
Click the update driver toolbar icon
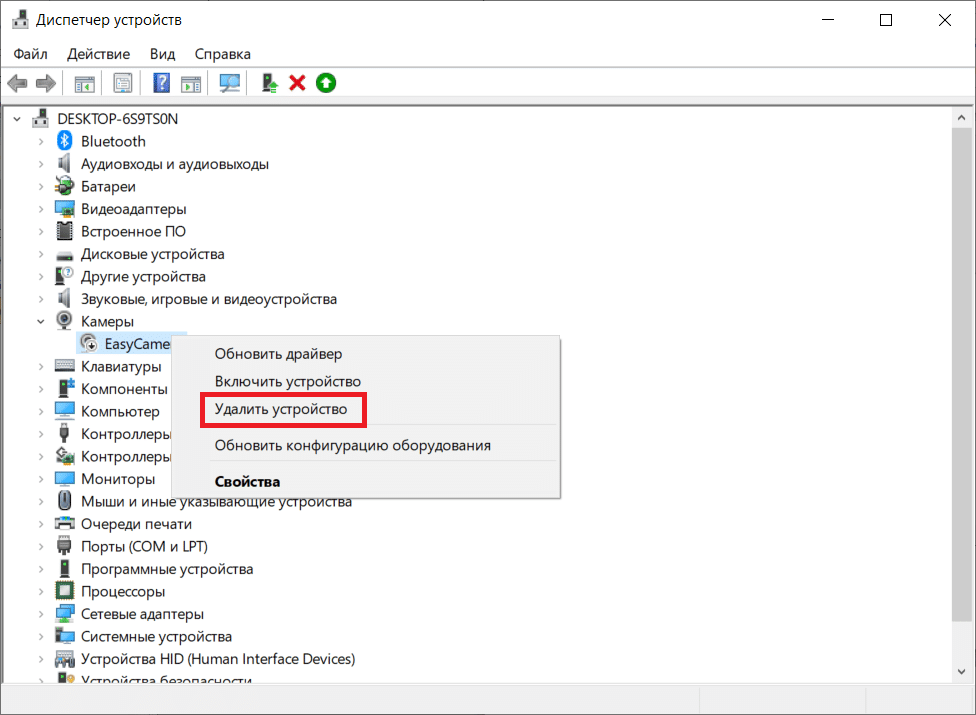pyautogui.click(x=269, y=83)
